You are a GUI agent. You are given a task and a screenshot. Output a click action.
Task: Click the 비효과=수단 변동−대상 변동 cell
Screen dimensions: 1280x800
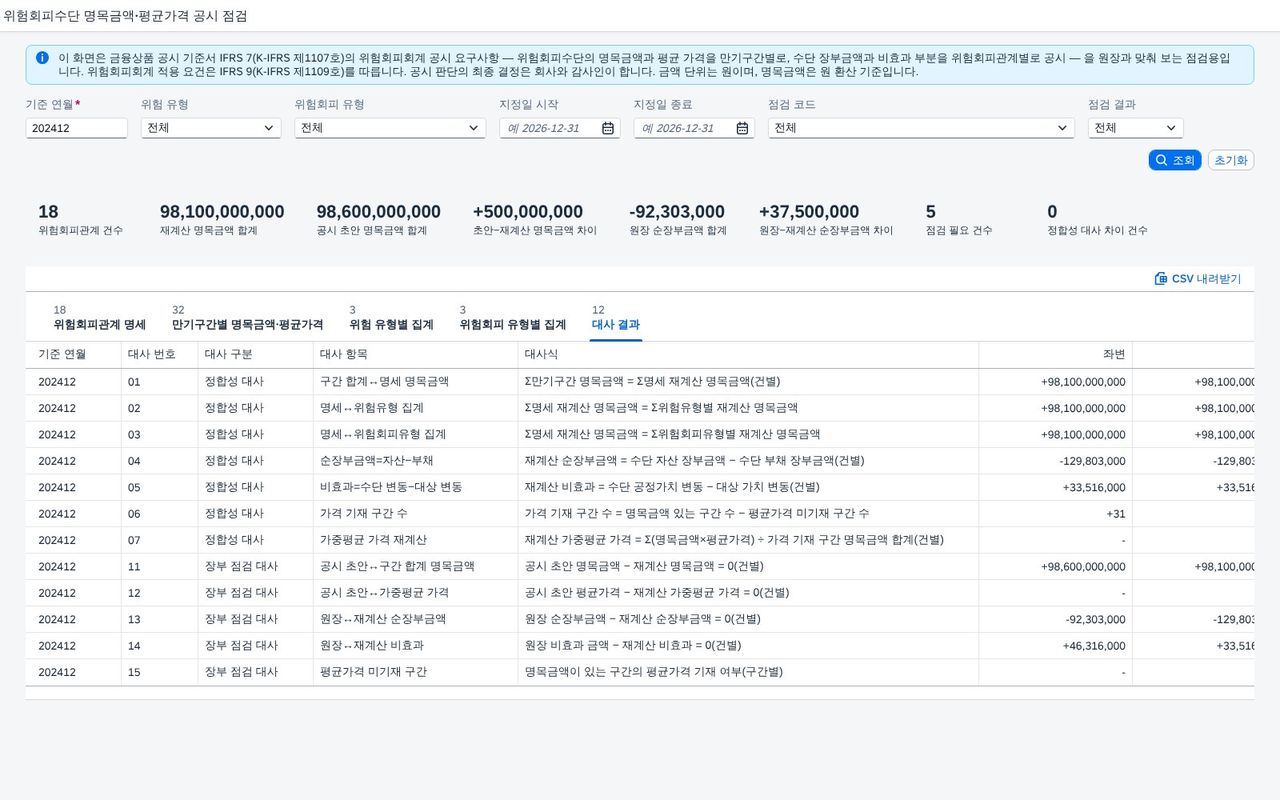[x=416, y=487]
